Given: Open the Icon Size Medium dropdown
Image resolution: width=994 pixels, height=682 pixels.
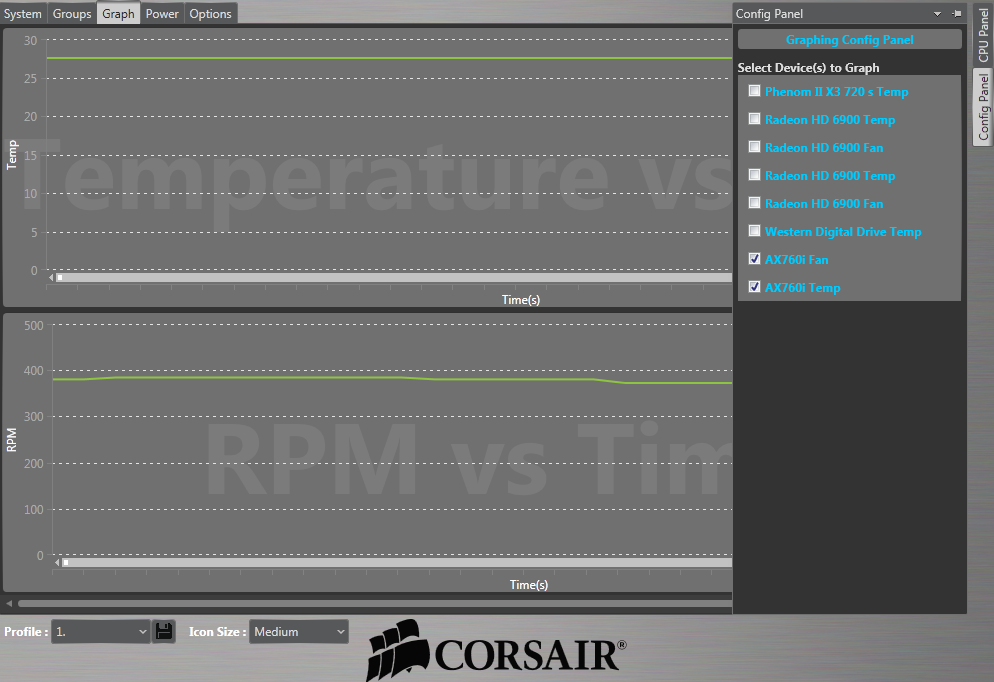Looking at the screenshot, I should tap(299, 631).
